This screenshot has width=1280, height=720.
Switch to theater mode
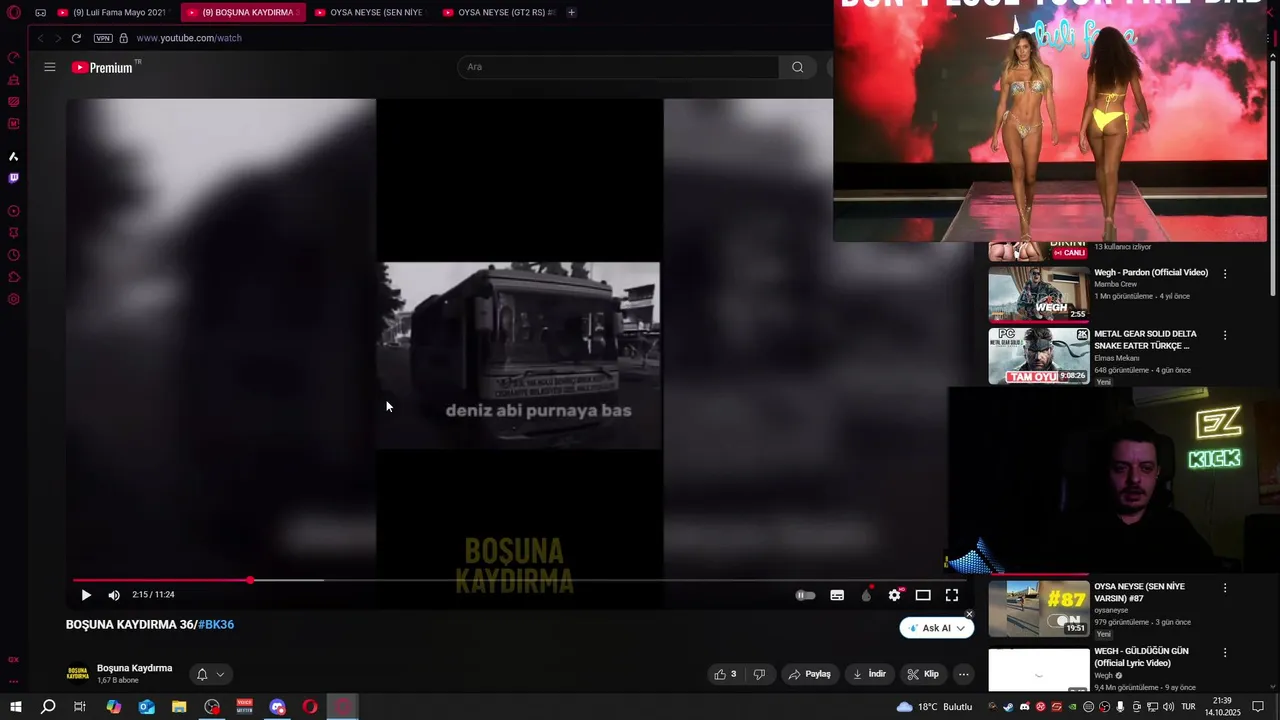click(x=923, y=595)
